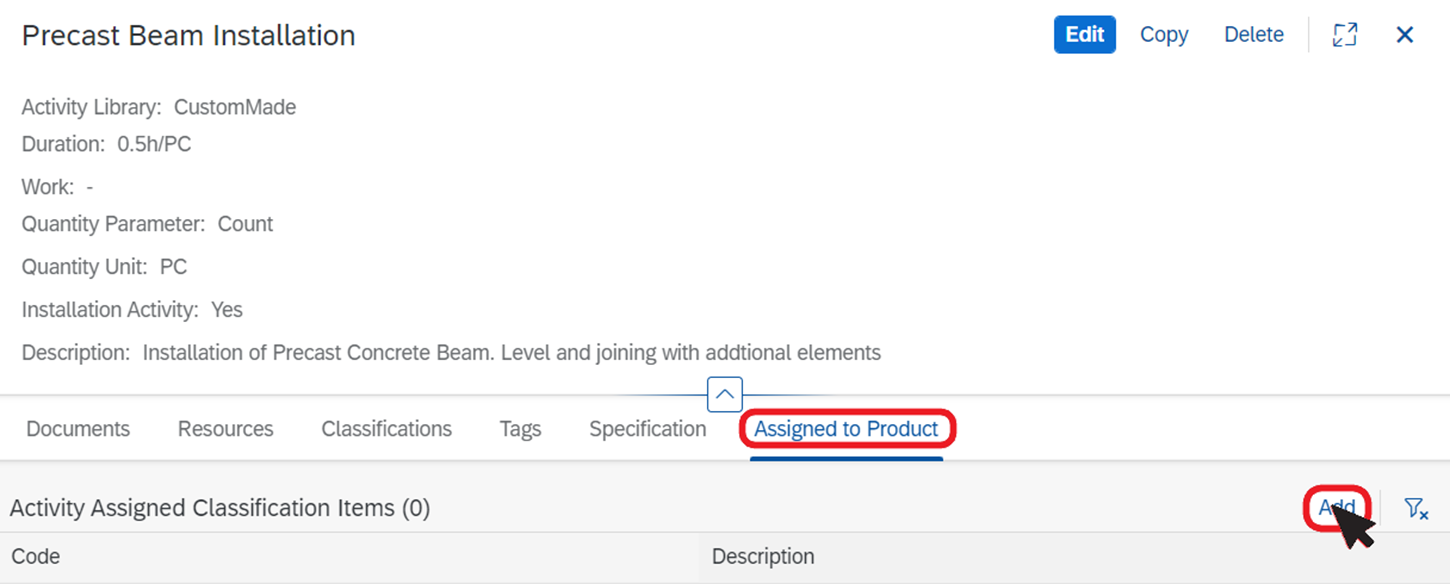Click the Installation of Precast Concrete Beam description text
This screenshot has width=1450, height=584.
click(511, 352)
